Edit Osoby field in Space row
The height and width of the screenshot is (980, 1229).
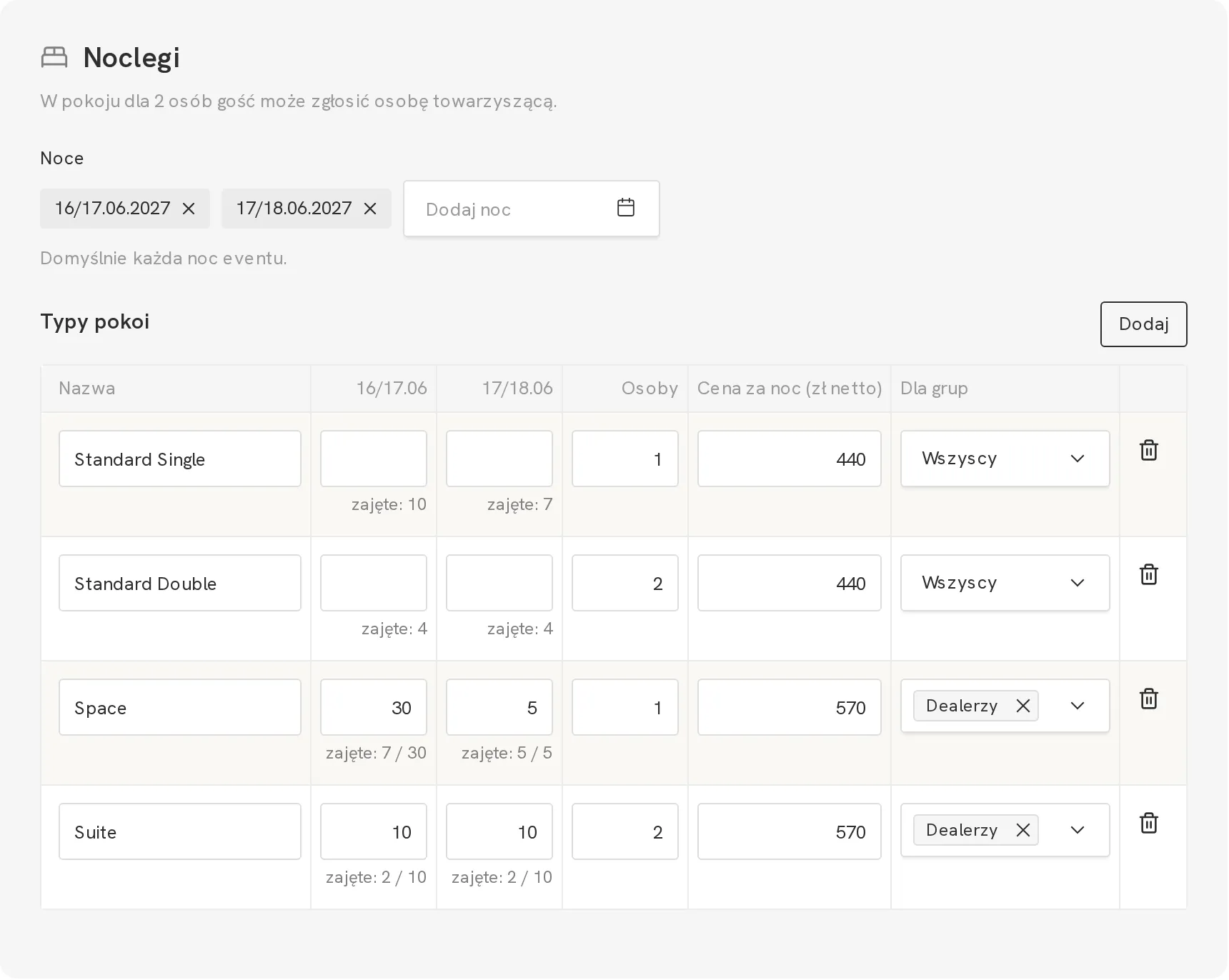(x=625, y=707)
